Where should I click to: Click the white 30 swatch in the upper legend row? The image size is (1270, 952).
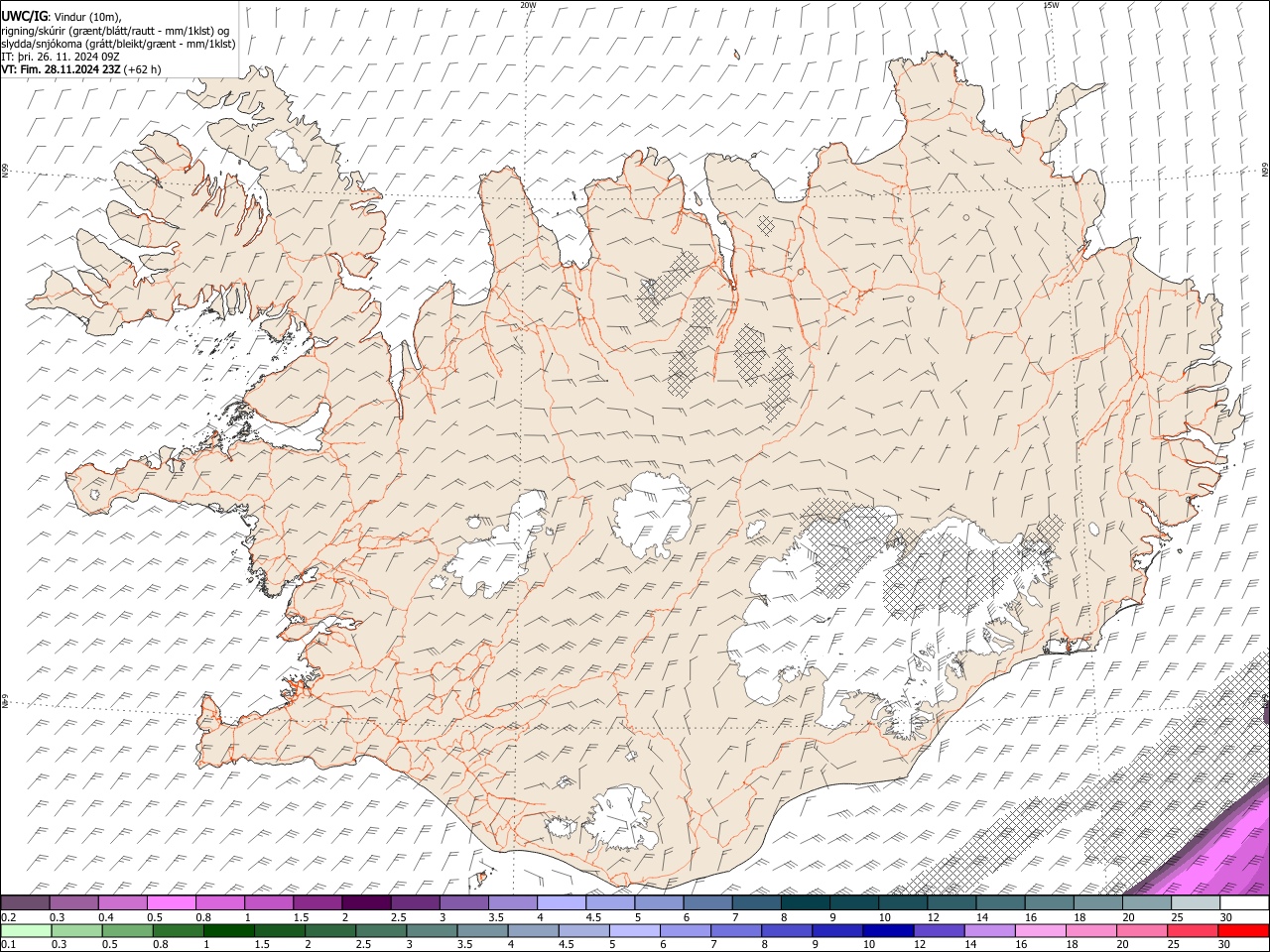click(x=1244, y=903)
